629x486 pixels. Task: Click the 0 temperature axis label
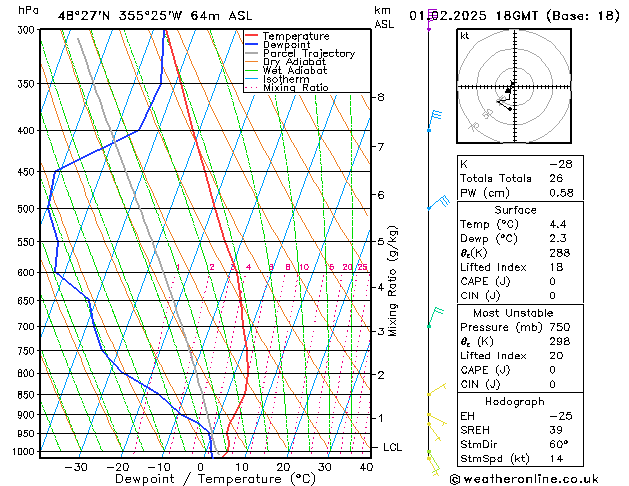tap(200, 467)
